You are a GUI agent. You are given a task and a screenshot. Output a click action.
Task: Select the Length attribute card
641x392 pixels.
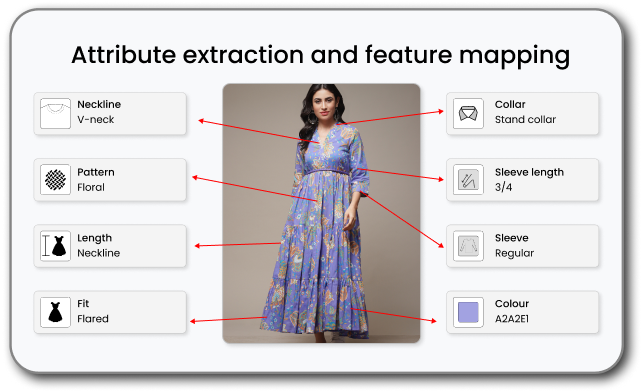[x=110, y=246]
